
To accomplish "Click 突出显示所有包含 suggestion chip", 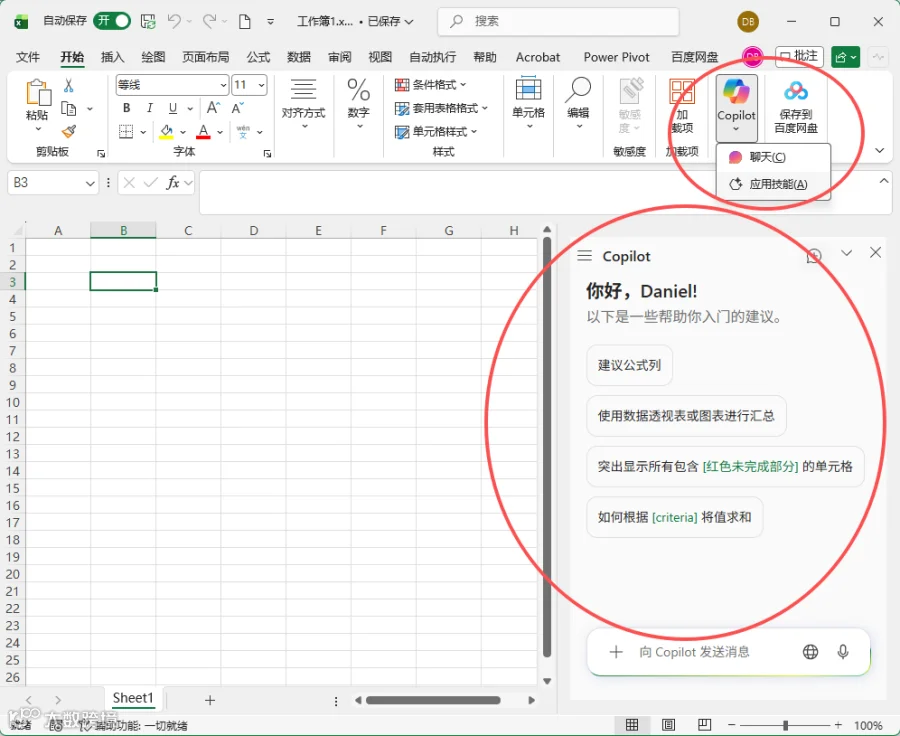I will [726, 466].
